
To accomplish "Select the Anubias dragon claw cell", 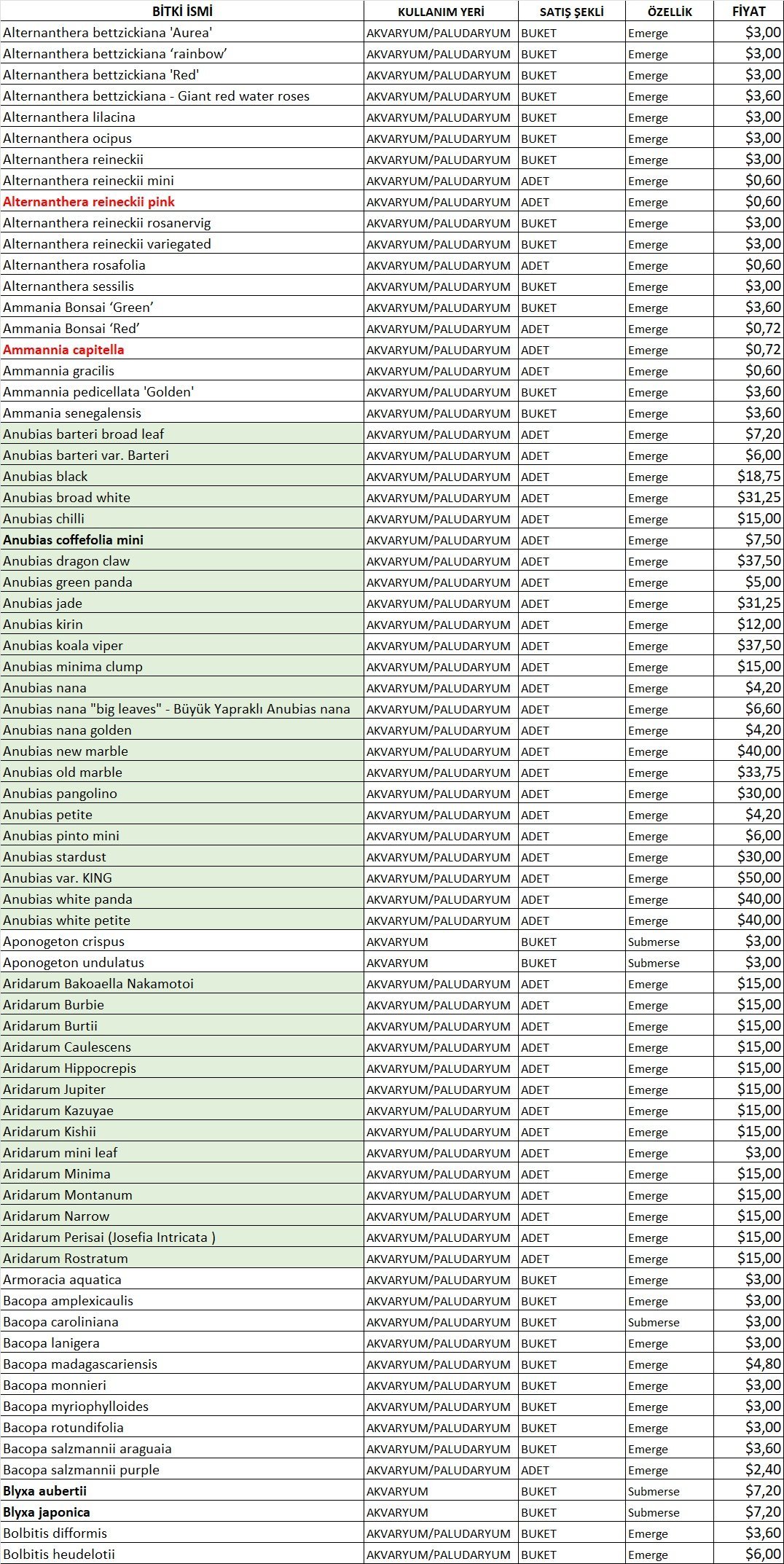I will coord(66,561).
